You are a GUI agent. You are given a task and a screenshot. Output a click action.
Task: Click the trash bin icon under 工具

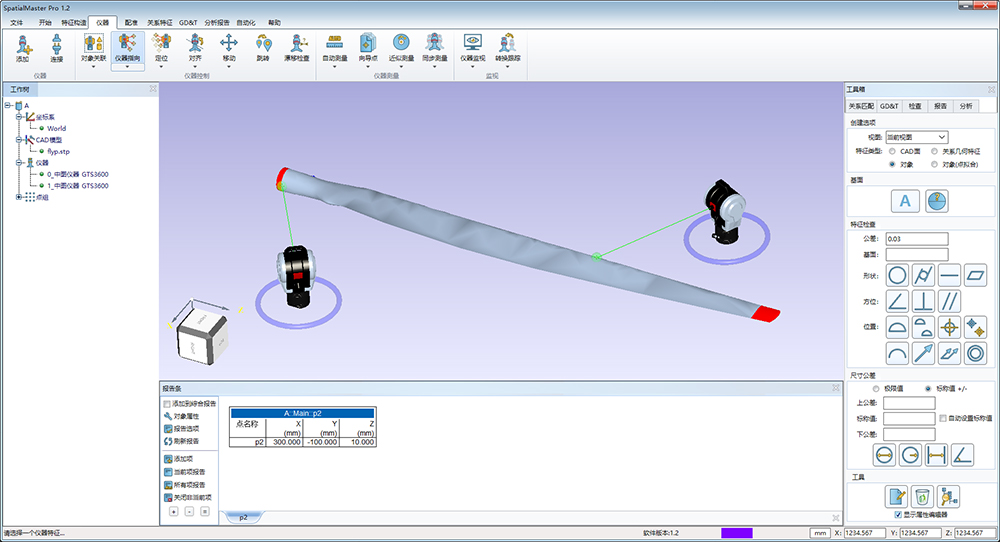pos(923,496)
